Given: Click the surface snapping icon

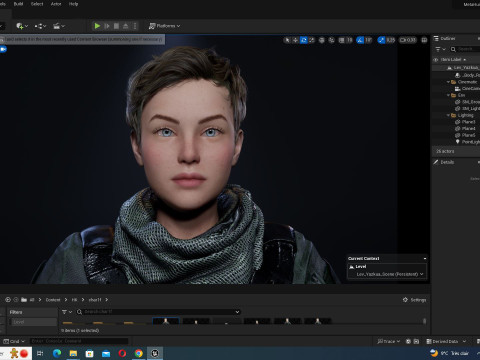Looking at the screenshot, I should tap(332, 40).
